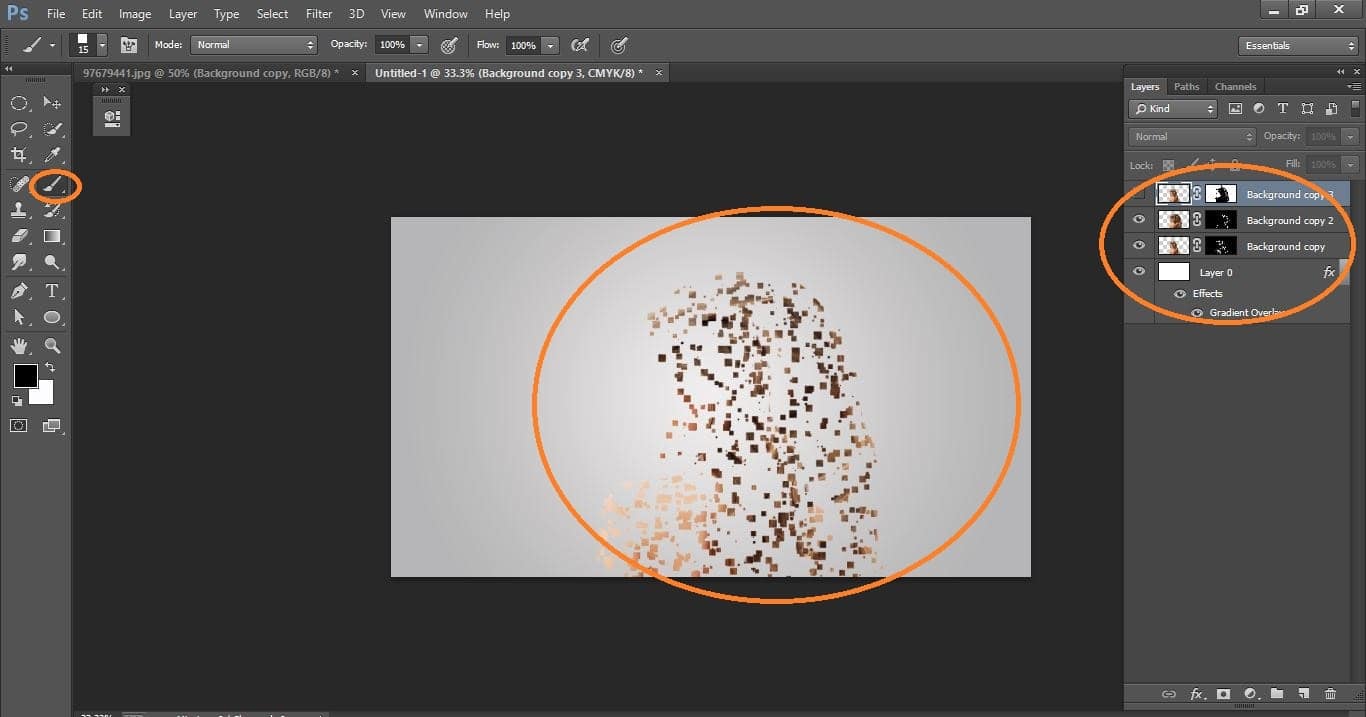
Task: Activate the Crop tool
Action: click(20, 155)
